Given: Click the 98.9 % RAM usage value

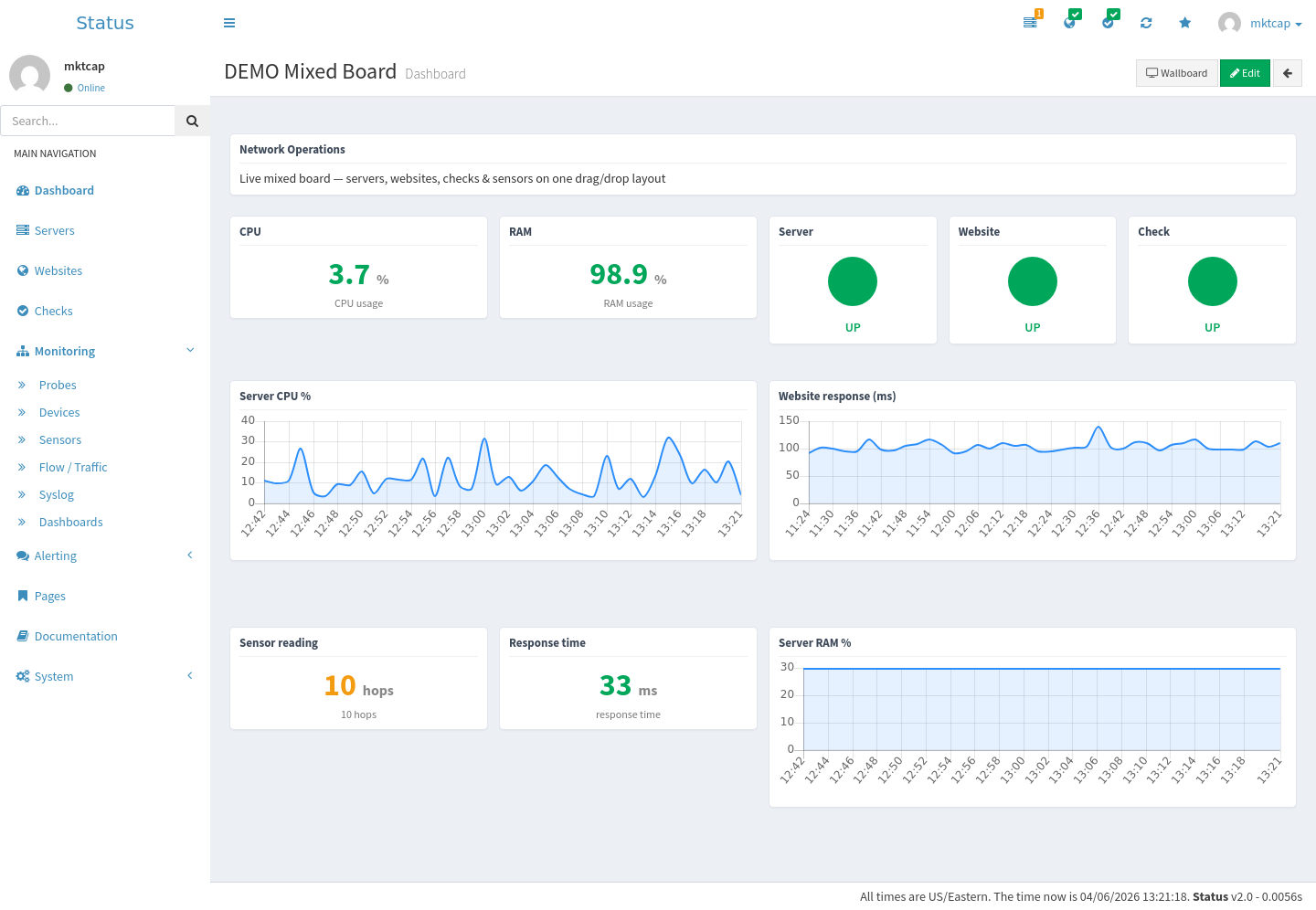Looking at the screenshot, I should [x=628, y=274].
